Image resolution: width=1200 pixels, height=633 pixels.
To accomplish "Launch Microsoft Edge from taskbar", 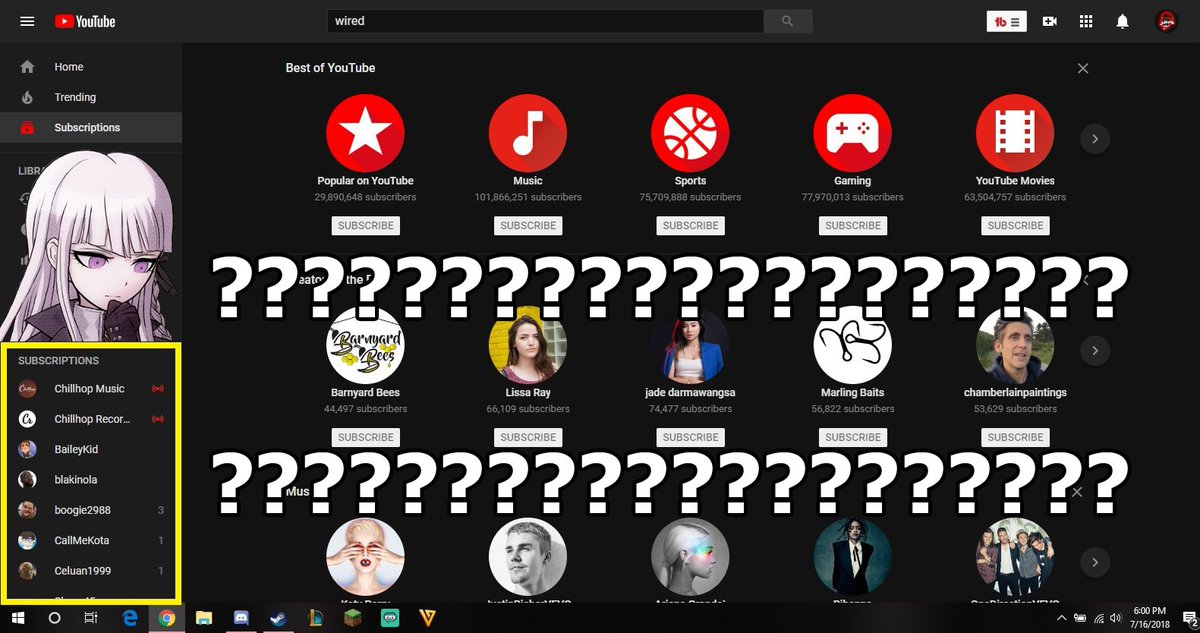I will pos(130,618).
